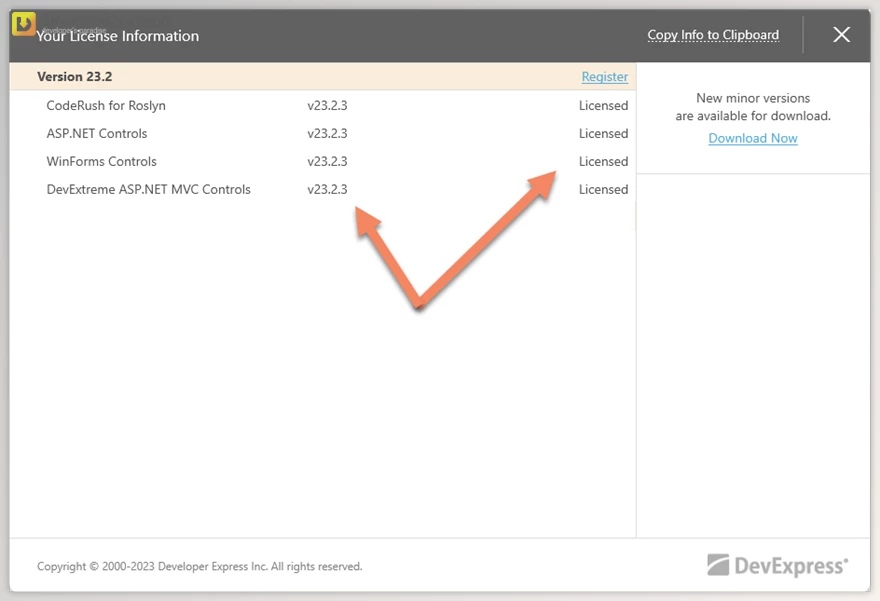Select CodeRush for Roslyn product name
The width and height of the screenshot is (880, 601).
click(106, 106)
